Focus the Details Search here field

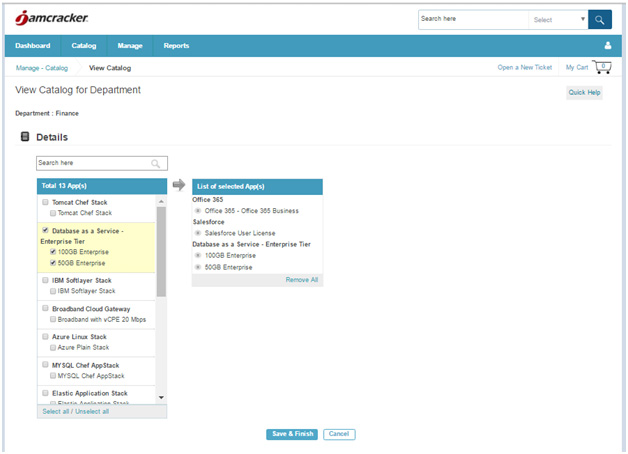[102, 163]
